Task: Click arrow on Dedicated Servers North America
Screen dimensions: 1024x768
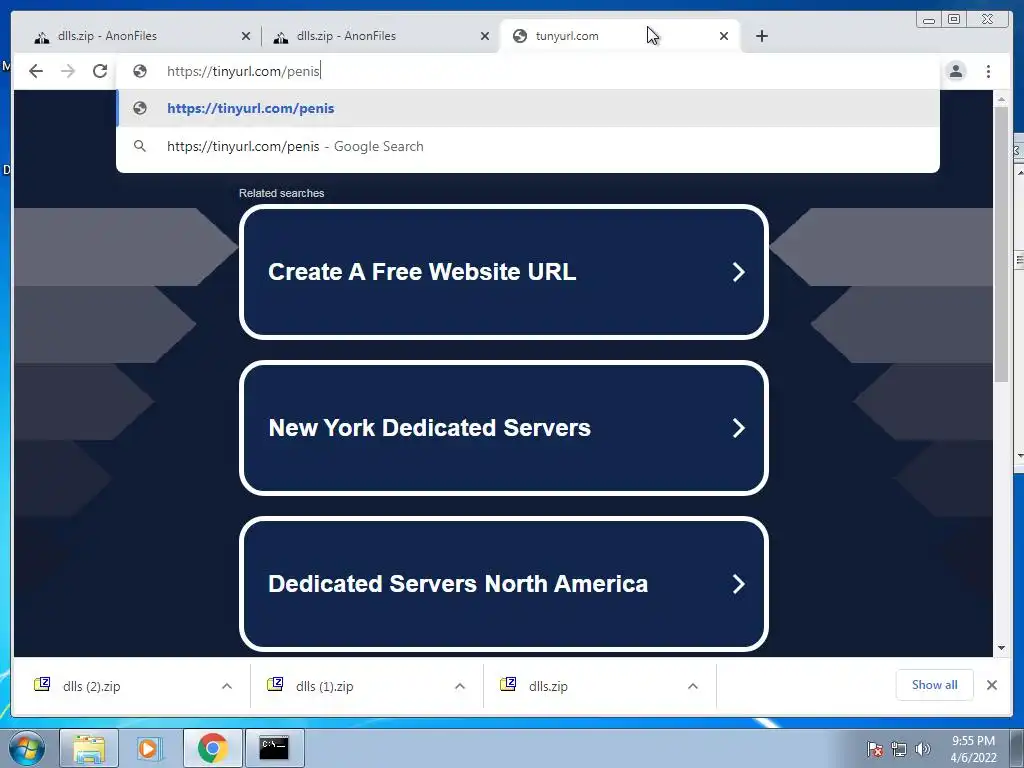Action: click(x=739, y=584)
